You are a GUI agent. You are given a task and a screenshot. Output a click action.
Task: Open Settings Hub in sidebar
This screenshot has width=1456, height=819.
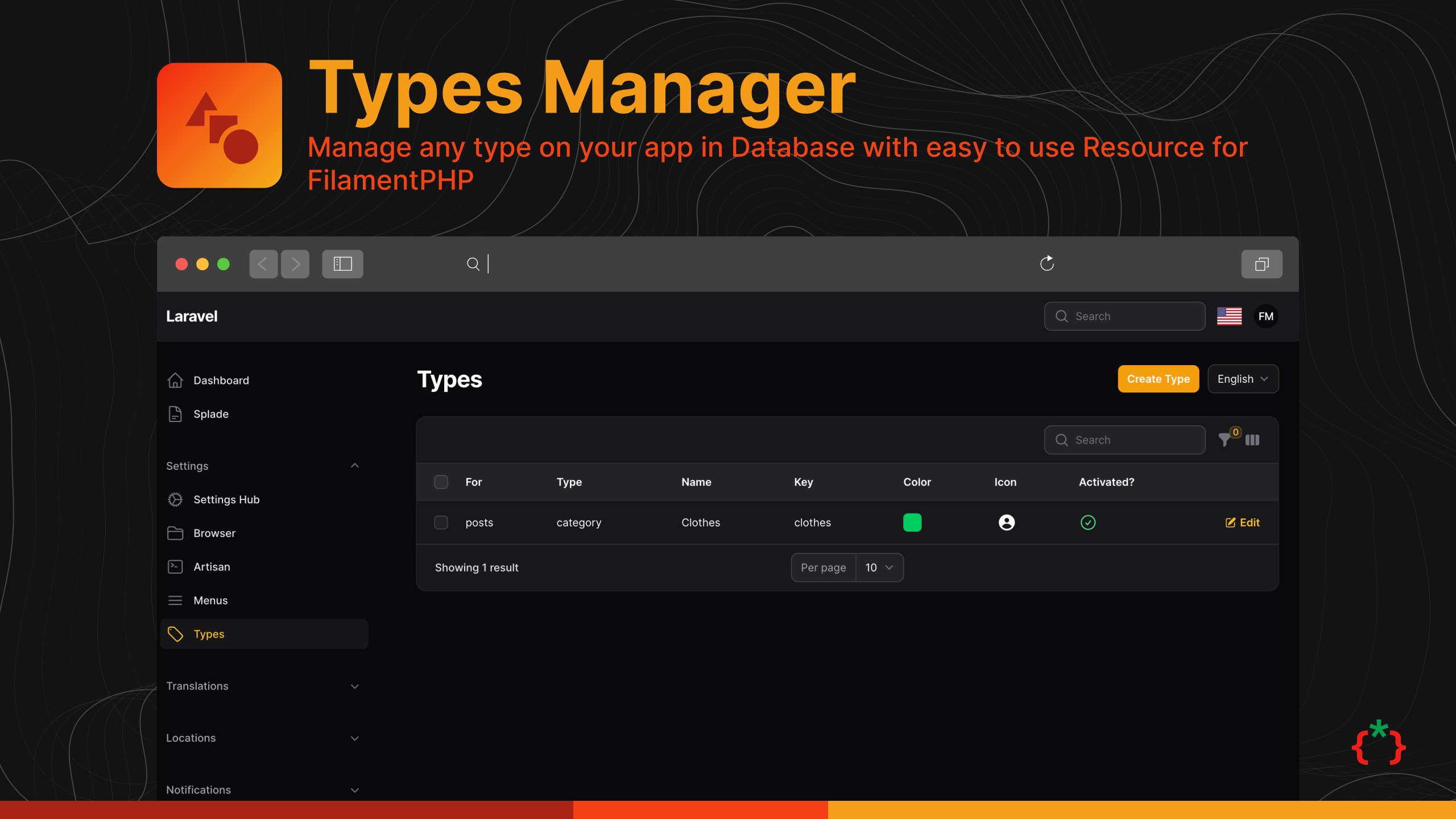(226, 499)
